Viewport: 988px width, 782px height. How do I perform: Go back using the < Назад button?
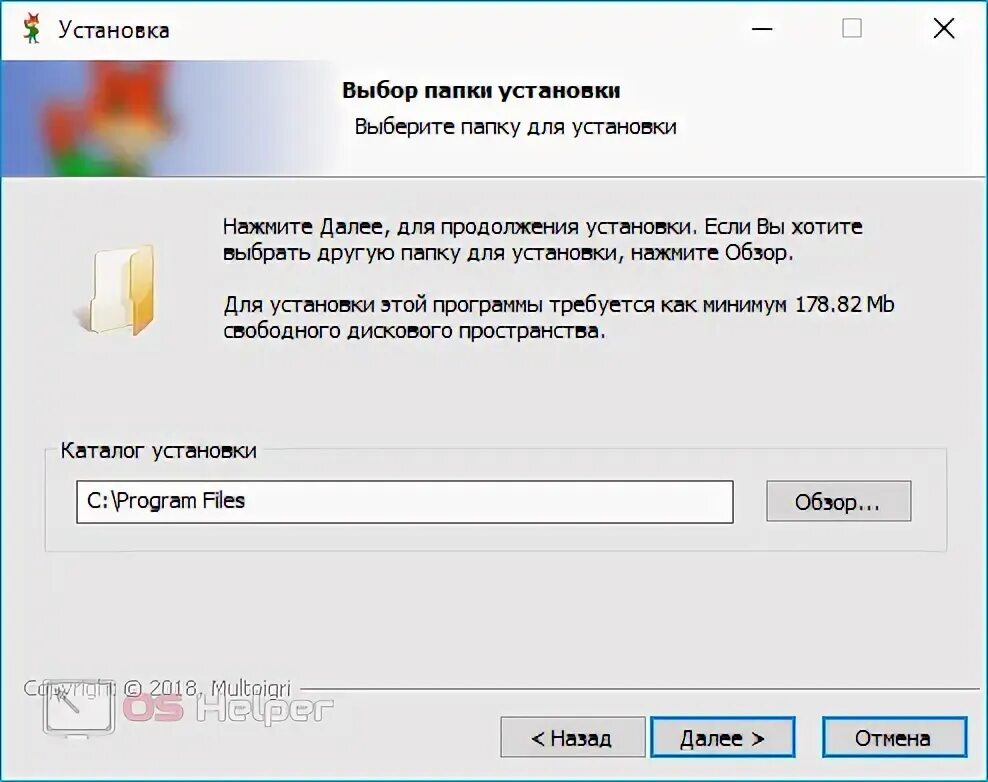point(572,737)
